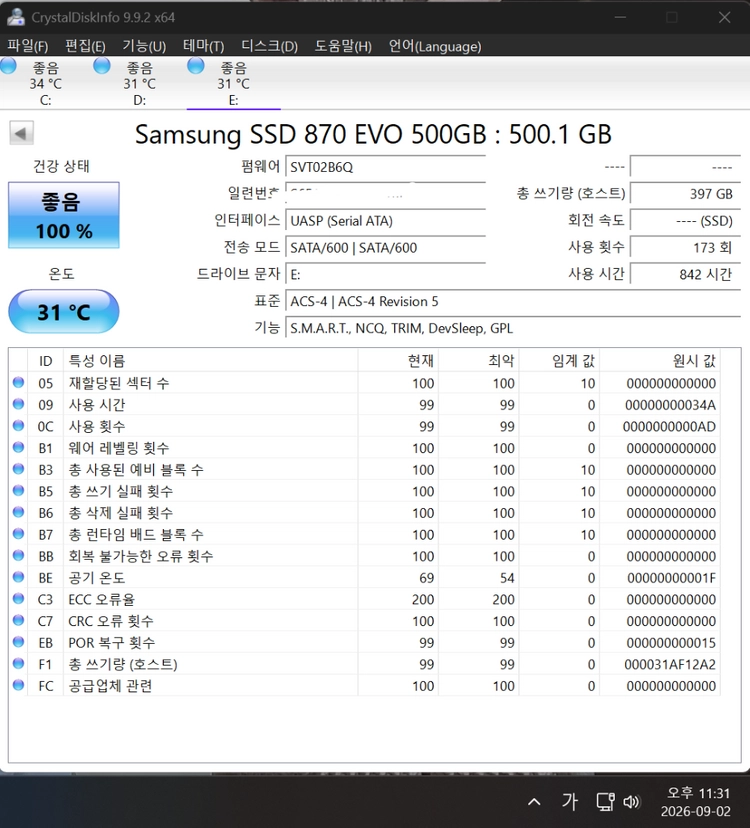The width and height of the screenshot is (750, 828).
Task: Click status orb of attribute EB
Action: click(18, 642)
